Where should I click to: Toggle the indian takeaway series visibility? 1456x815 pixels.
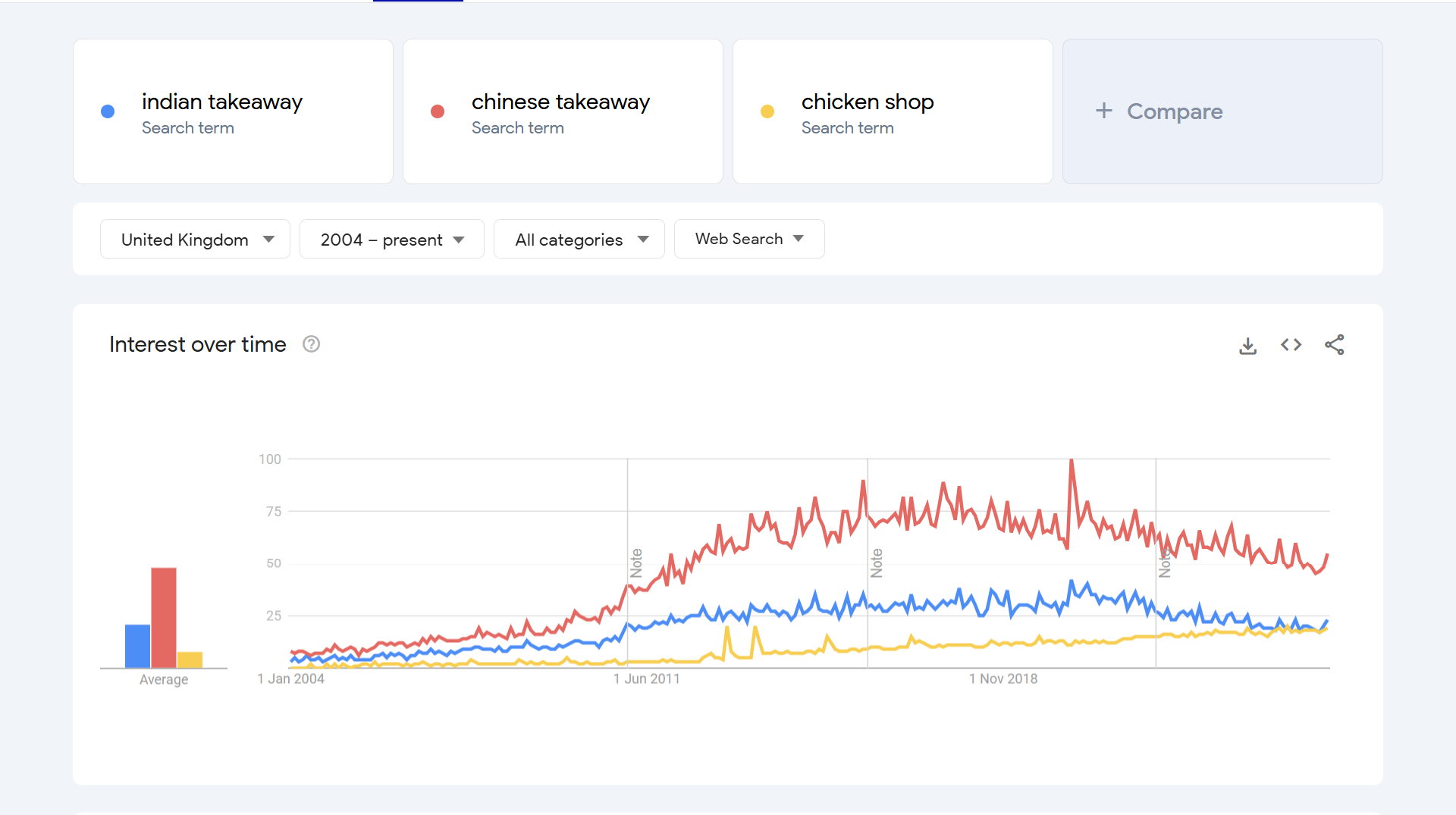click(x=108, y=111)
